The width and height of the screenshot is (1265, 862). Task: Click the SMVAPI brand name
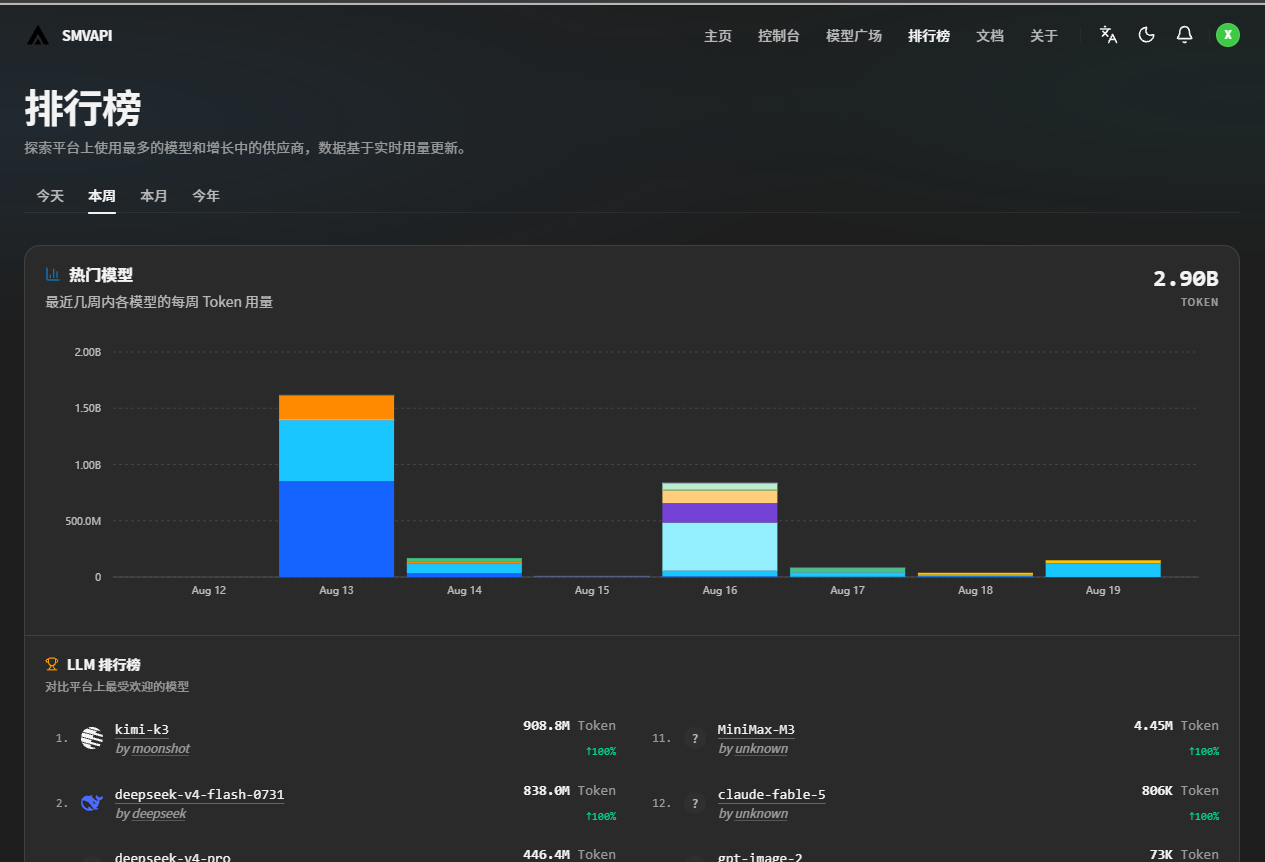point(87,35)
